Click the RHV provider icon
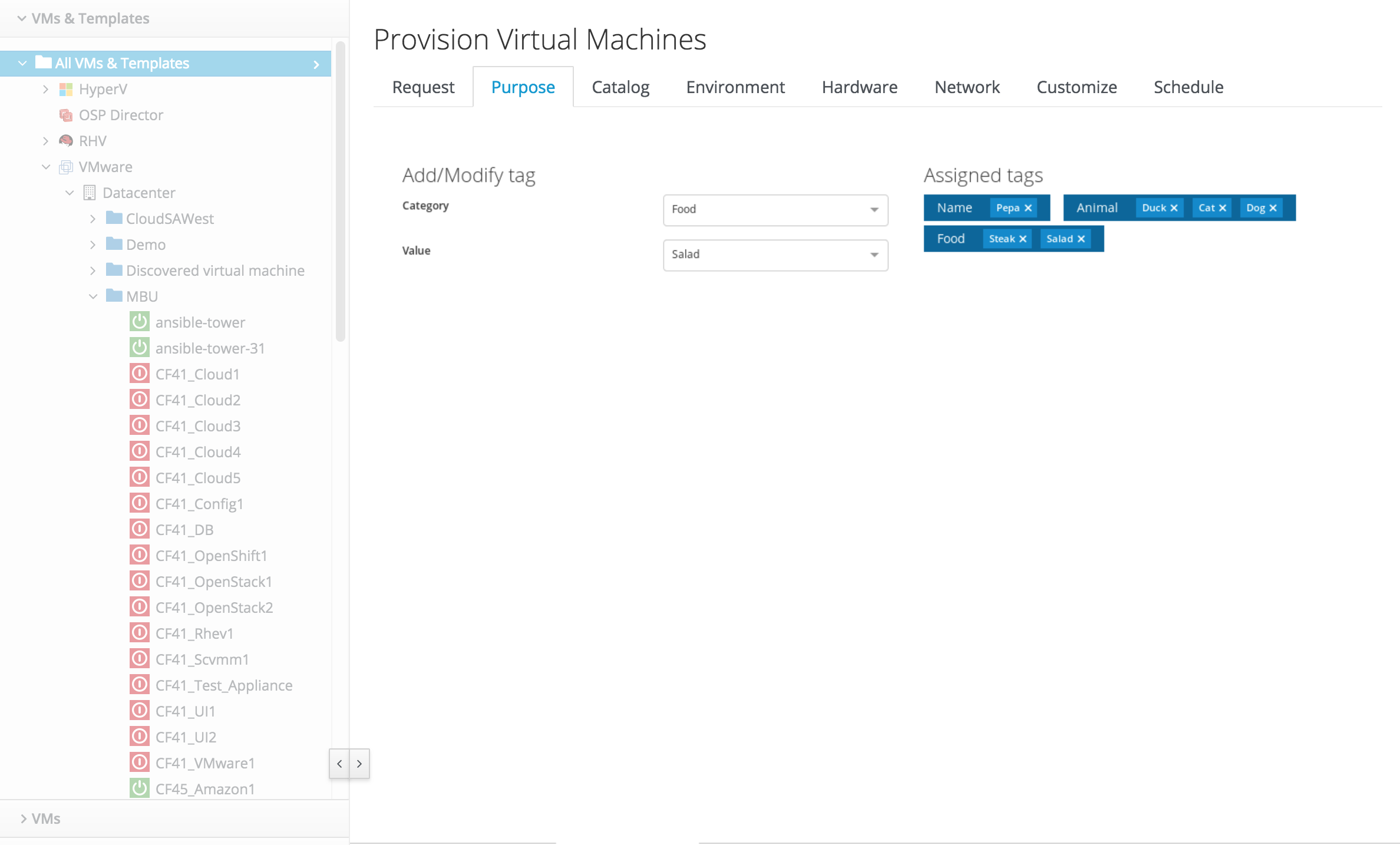The width and height of the screenshot is (1400, 845). pos(66,141)
